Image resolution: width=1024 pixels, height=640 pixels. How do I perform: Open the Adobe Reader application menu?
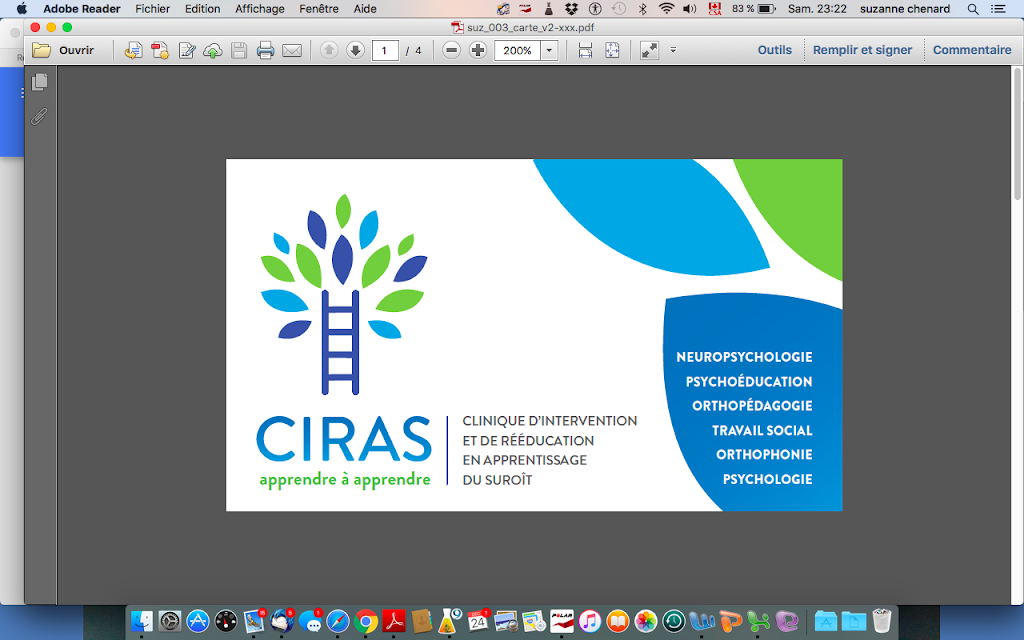(x=82, y=9)
